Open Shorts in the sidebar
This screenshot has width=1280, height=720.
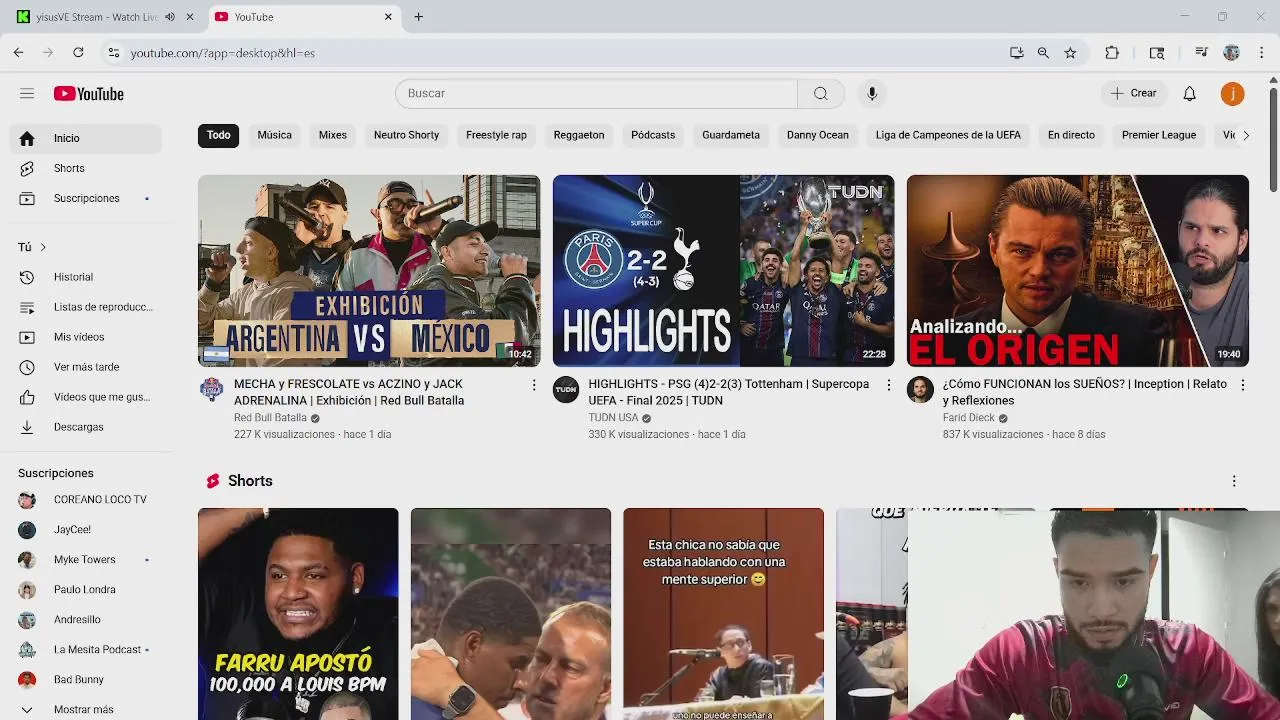(85, 168)
